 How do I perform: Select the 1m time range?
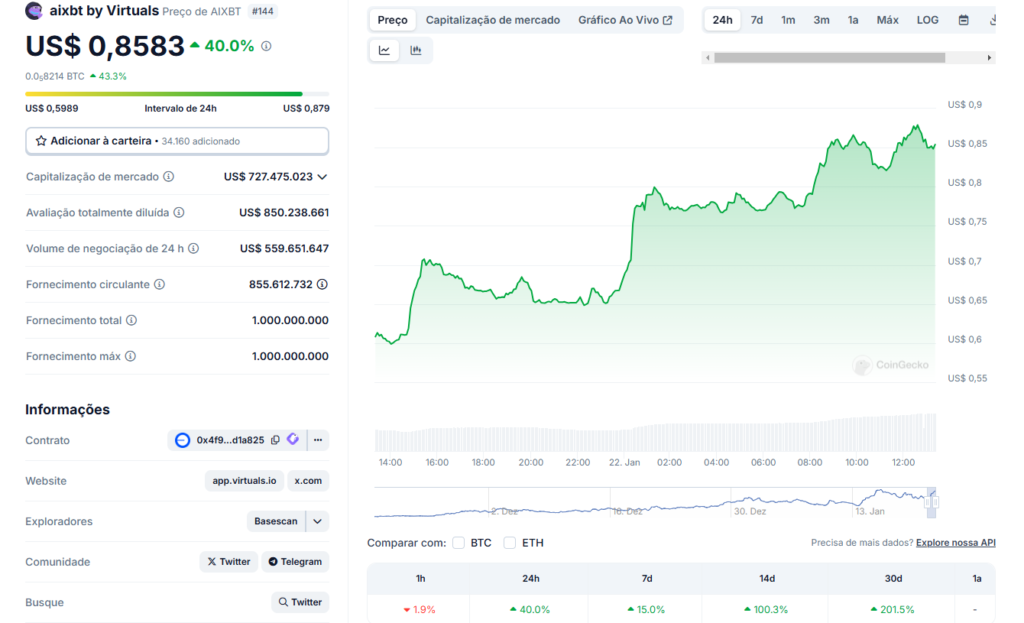coord(788,20)
